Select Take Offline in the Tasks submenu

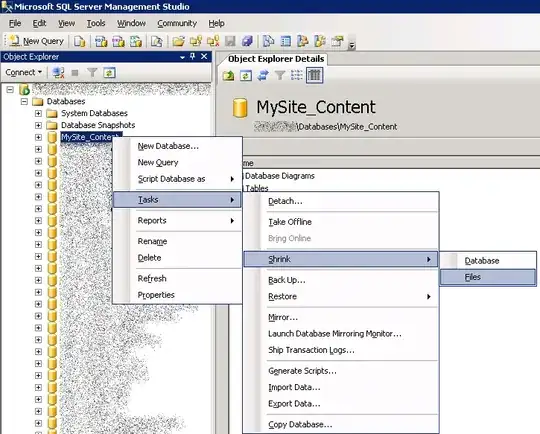pos(341,222)
